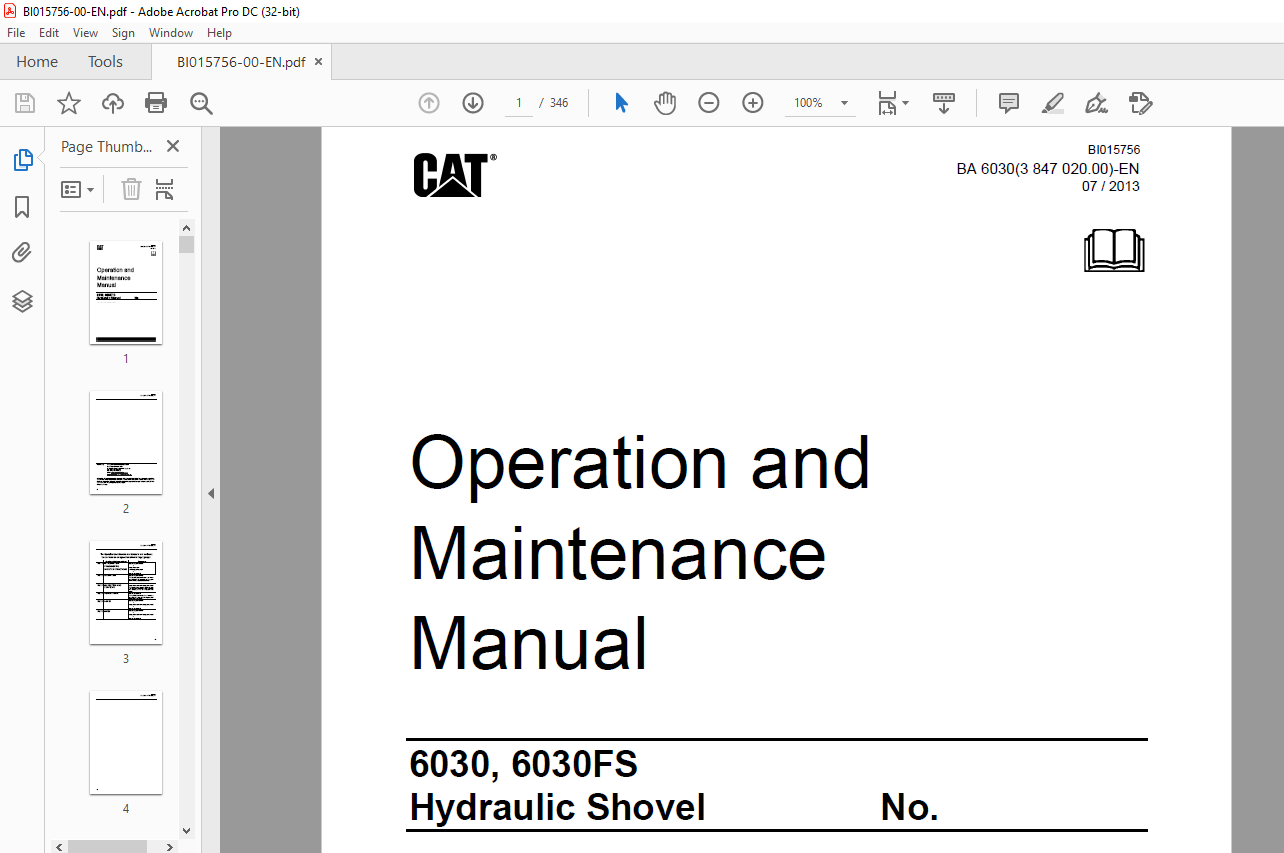Zoom in with the plus icon
This screenshot has height=853, width=1284.
click(753, 103)
